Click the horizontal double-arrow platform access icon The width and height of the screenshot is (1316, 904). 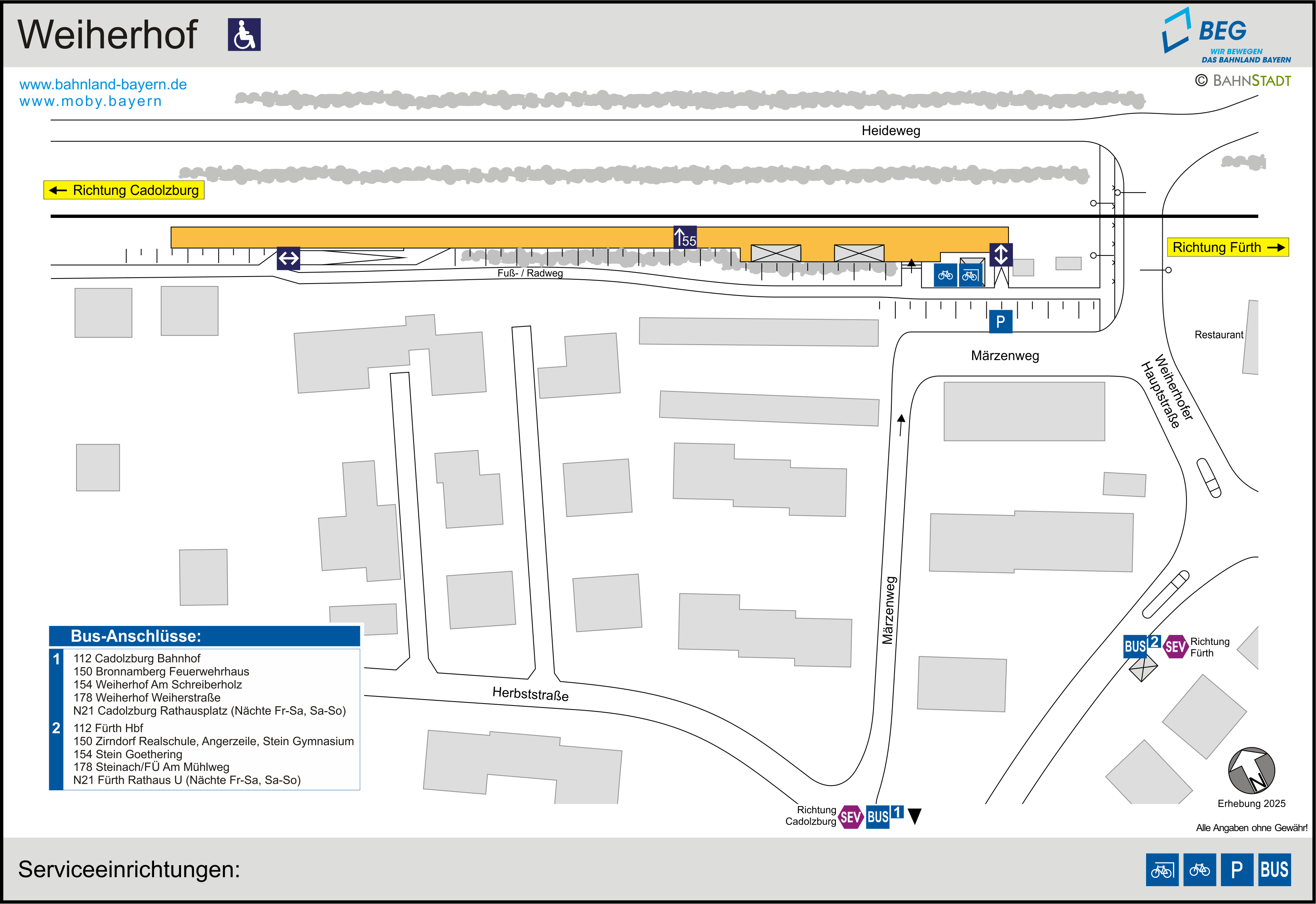coord(288,258)
